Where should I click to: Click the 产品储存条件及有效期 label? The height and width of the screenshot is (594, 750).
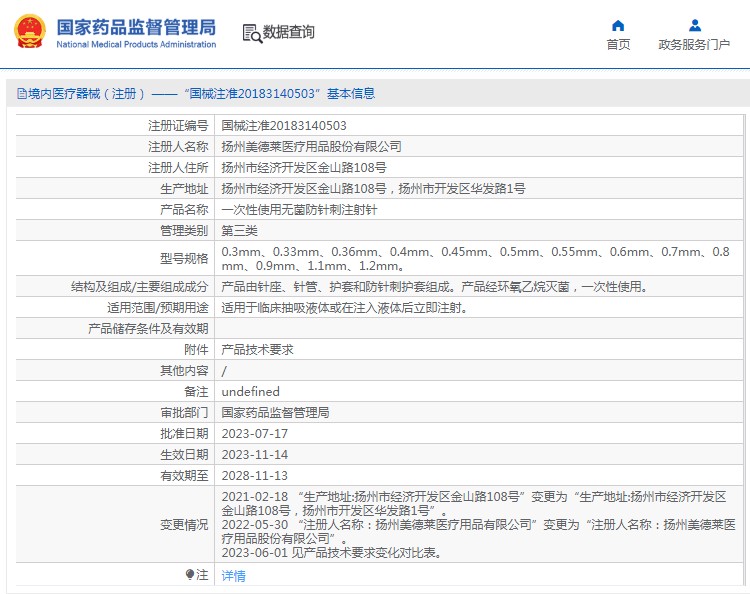tap(148, 329)
